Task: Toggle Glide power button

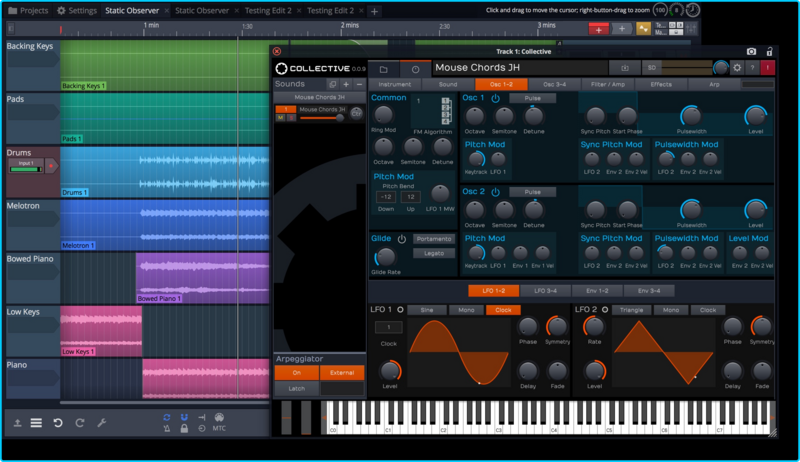Action: (x=402, y=239)
